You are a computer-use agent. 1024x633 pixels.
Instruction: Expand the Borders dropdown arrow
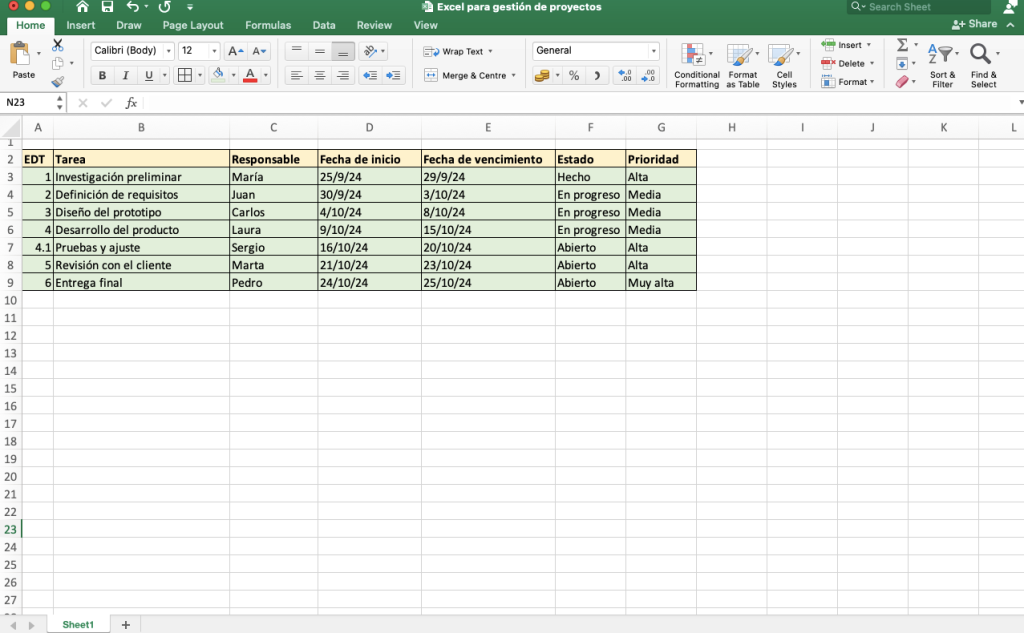pyautogui.click(x=200, y=75)
